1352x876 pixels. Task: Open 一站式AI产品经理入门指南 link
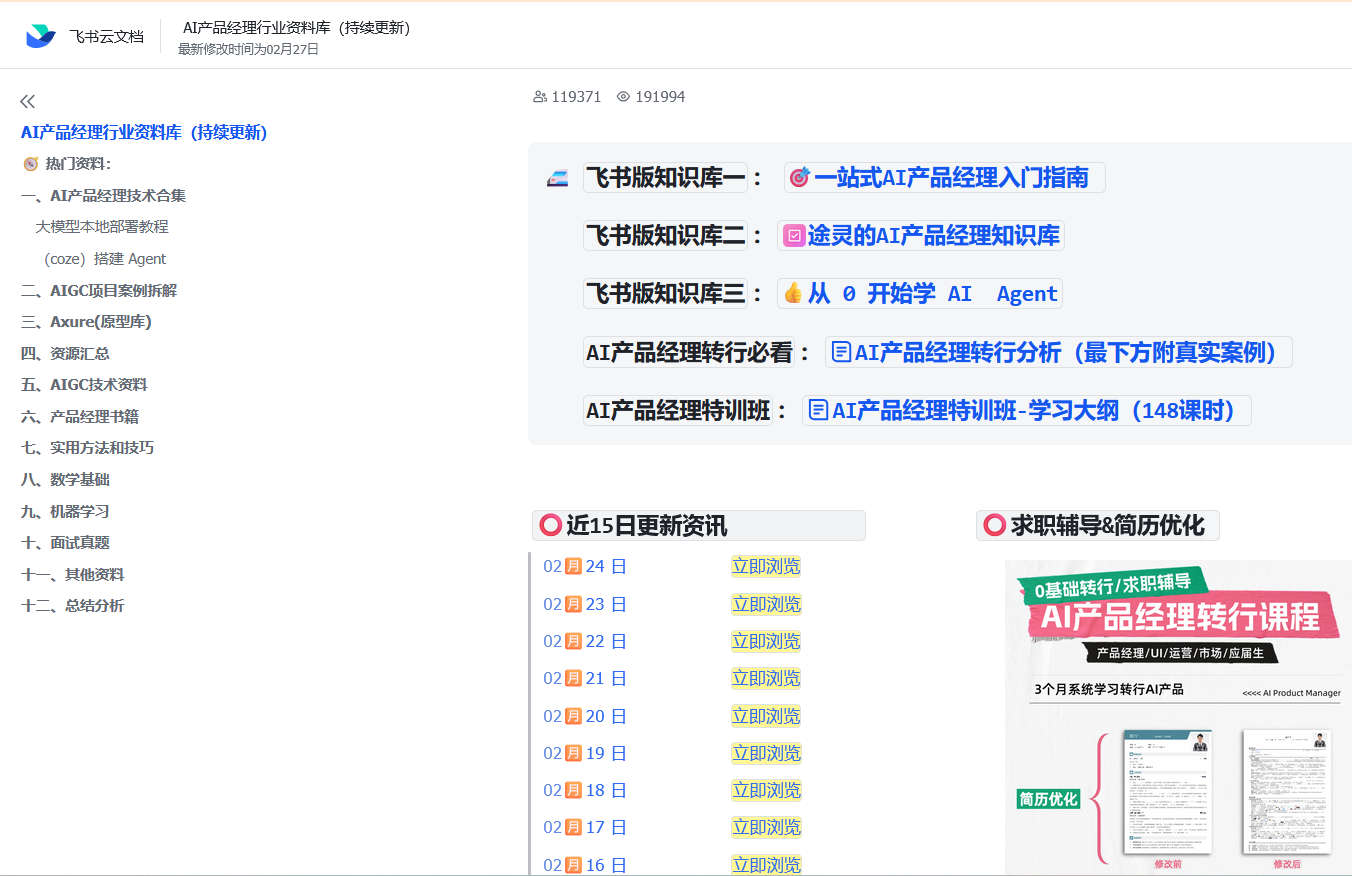pos(945,178)
